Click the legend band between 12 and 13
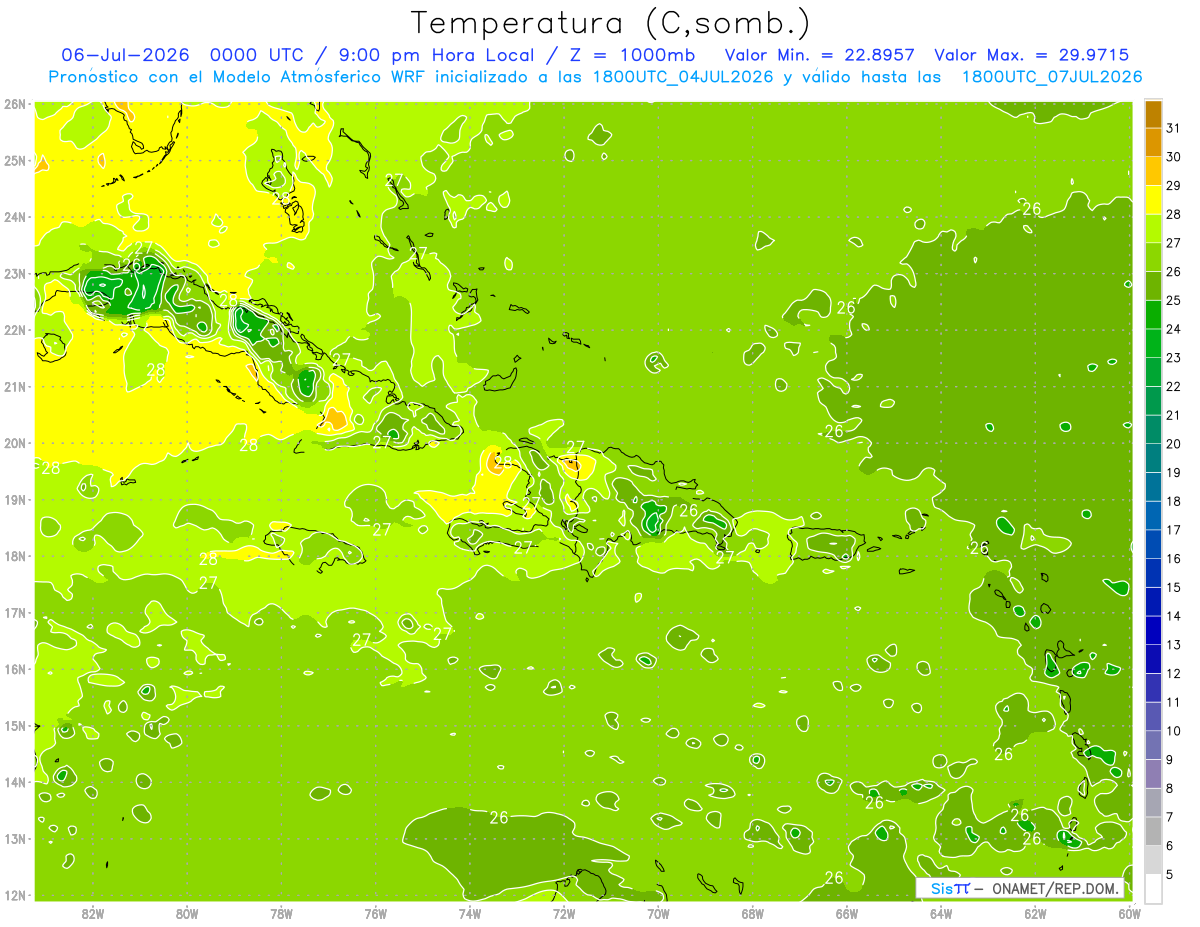This screenshot has width=1200, height=927. 1153,658
